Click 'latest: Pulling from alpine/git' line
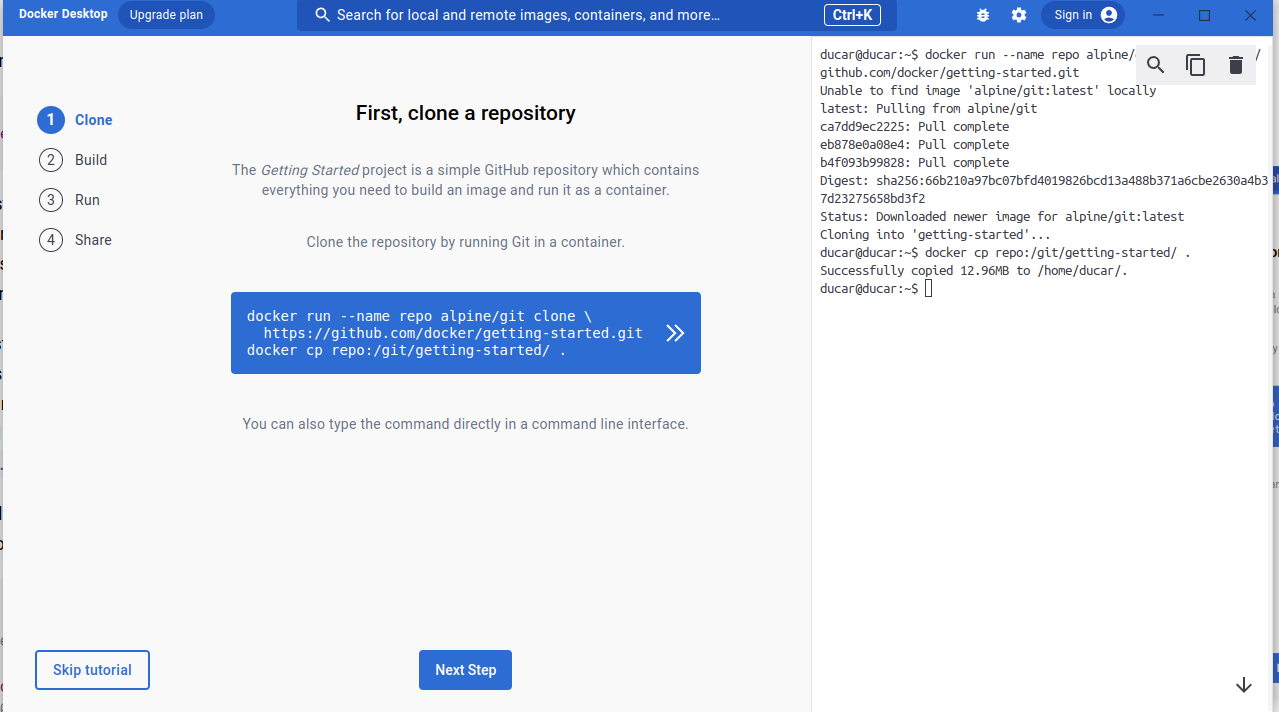Viewport: 1279px width, 712px height. 929,109
